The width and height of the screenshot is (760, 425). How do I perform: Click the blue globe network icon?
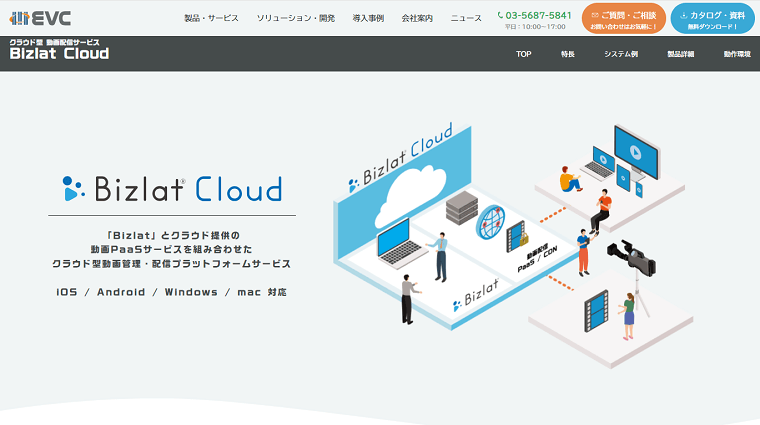click(x=490, y=222)
